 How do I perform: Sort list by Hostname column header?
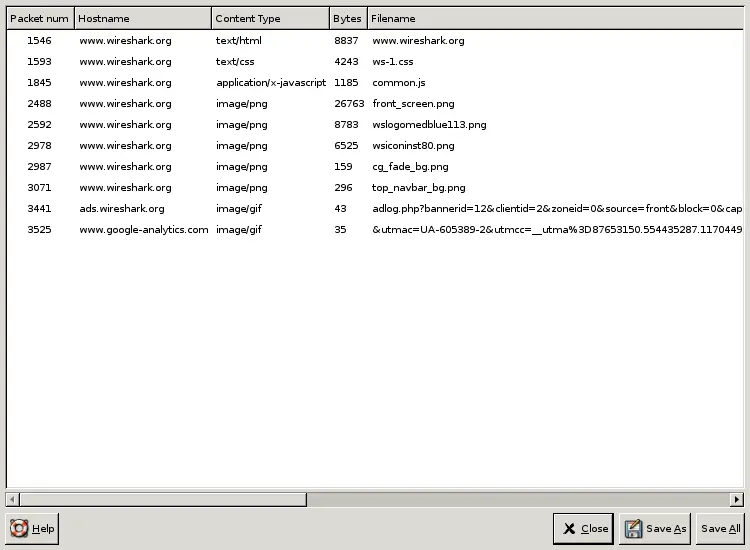(x=142, y=18)
